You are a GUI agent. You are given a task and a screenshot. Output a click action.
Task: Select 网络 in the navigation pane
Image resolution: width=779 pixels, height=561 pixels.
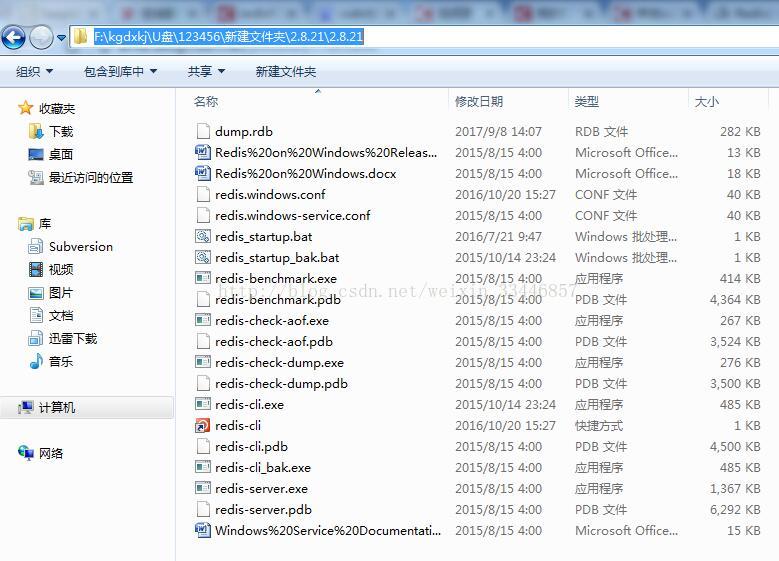click(x=50, y=454)
